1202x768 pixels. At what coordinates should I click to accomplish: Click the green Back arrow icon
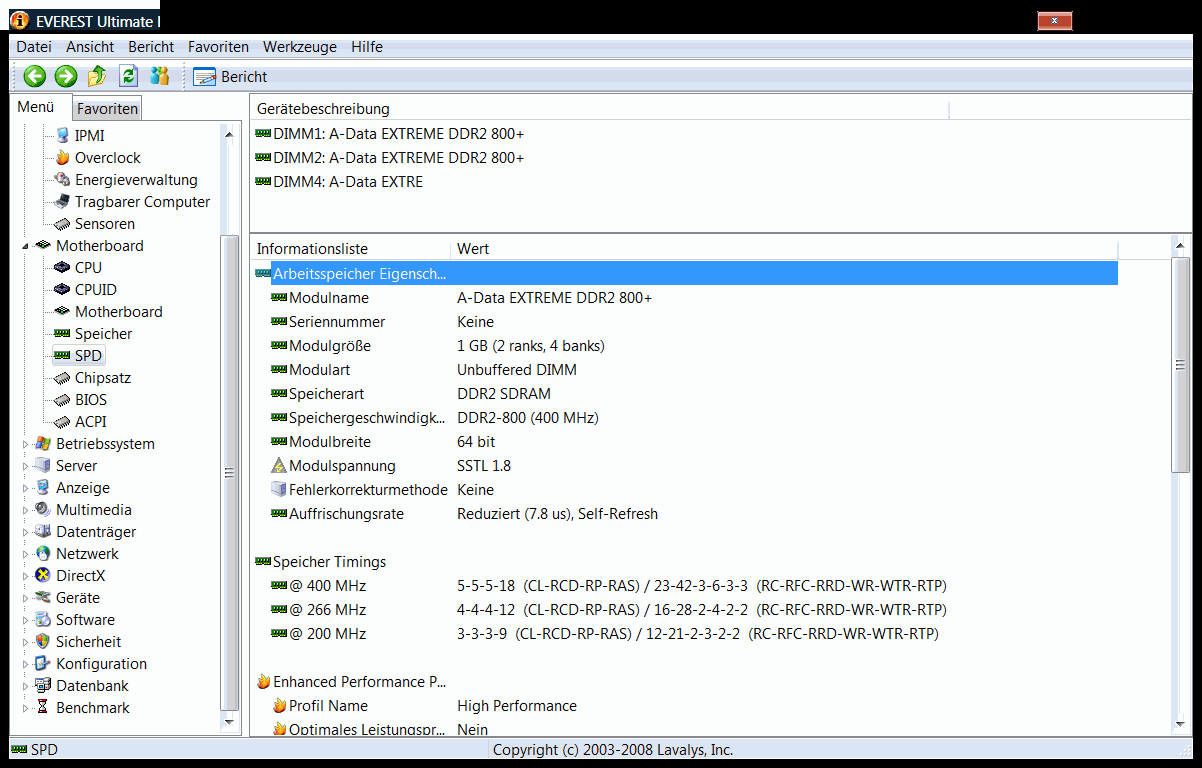point(35,76)
